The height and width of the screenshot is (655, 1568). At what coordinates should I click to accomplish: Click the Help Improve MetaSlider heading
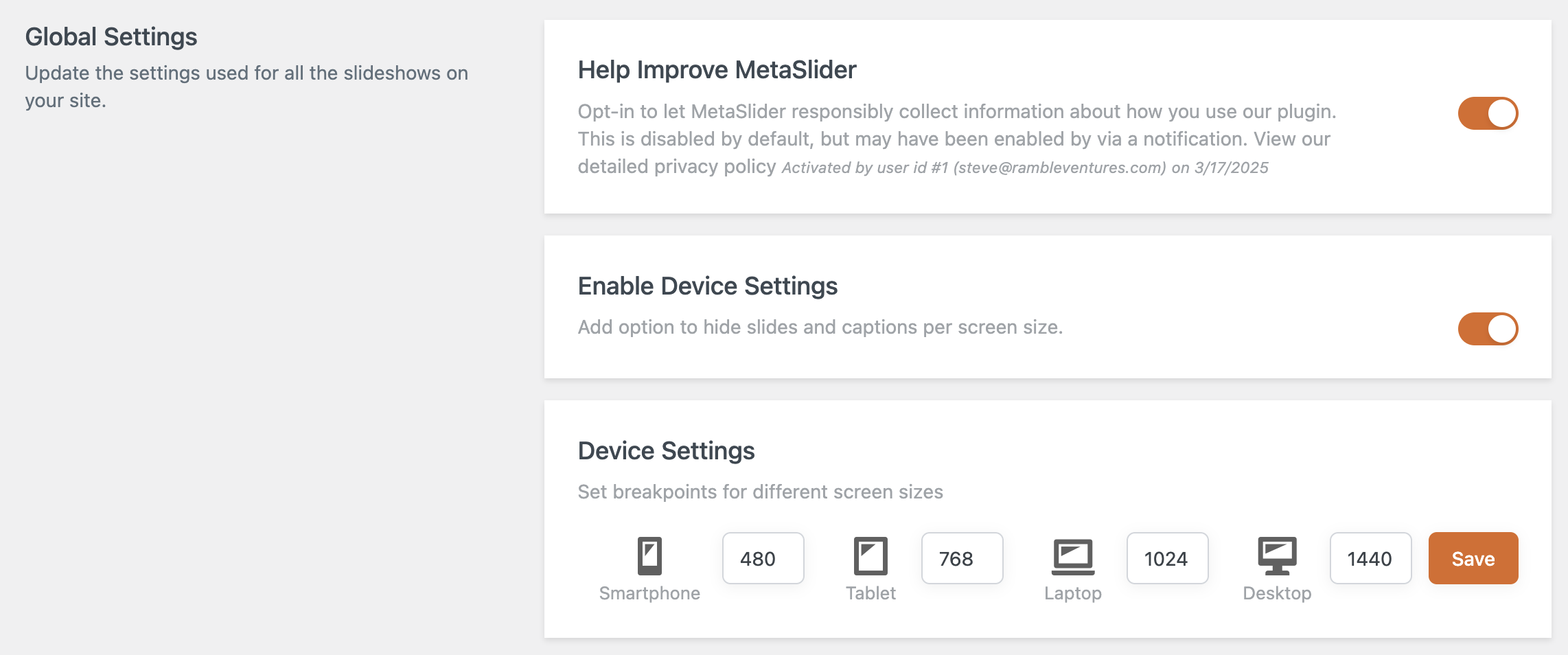coord(717,70)
